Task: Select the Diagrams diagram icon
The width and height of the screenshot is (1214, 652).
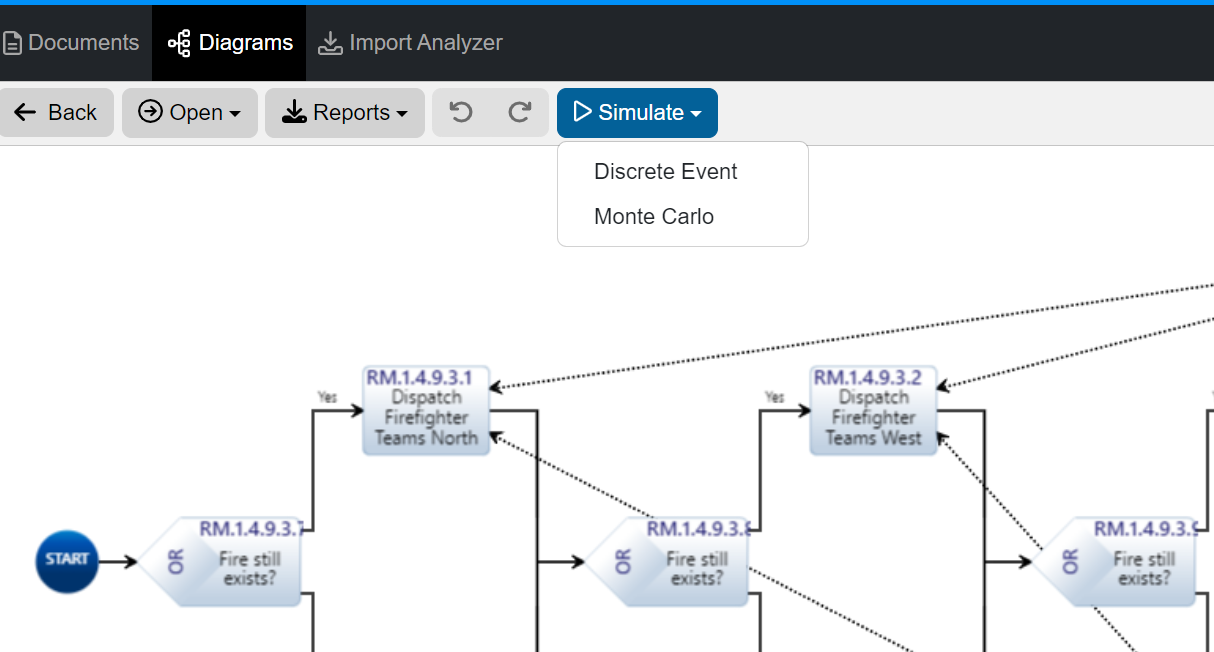Action: pyautogui.click(x=178, y=42)
